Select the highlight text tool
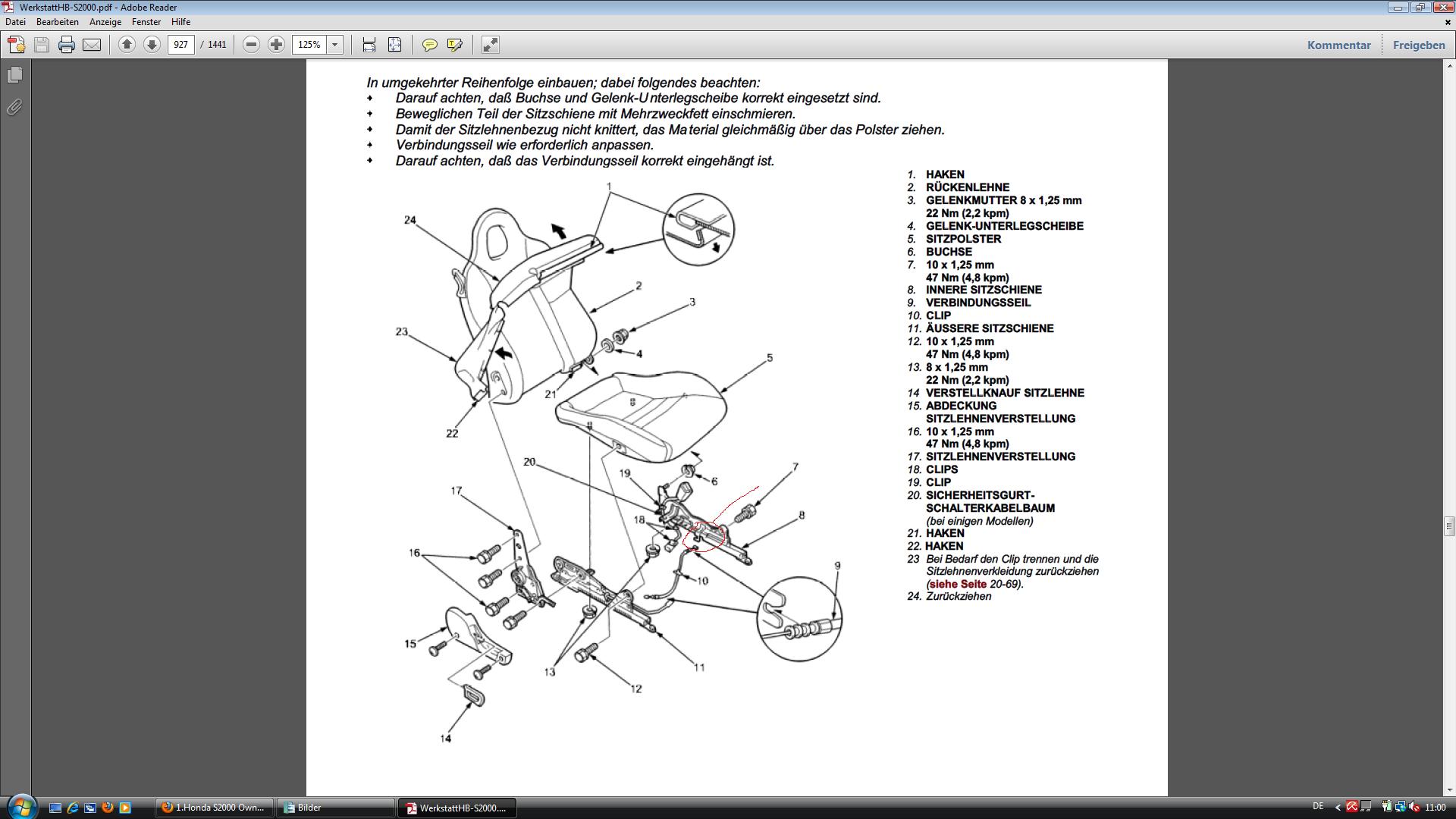The height and width of the screenshot is (819, 1456). [454, 45]
